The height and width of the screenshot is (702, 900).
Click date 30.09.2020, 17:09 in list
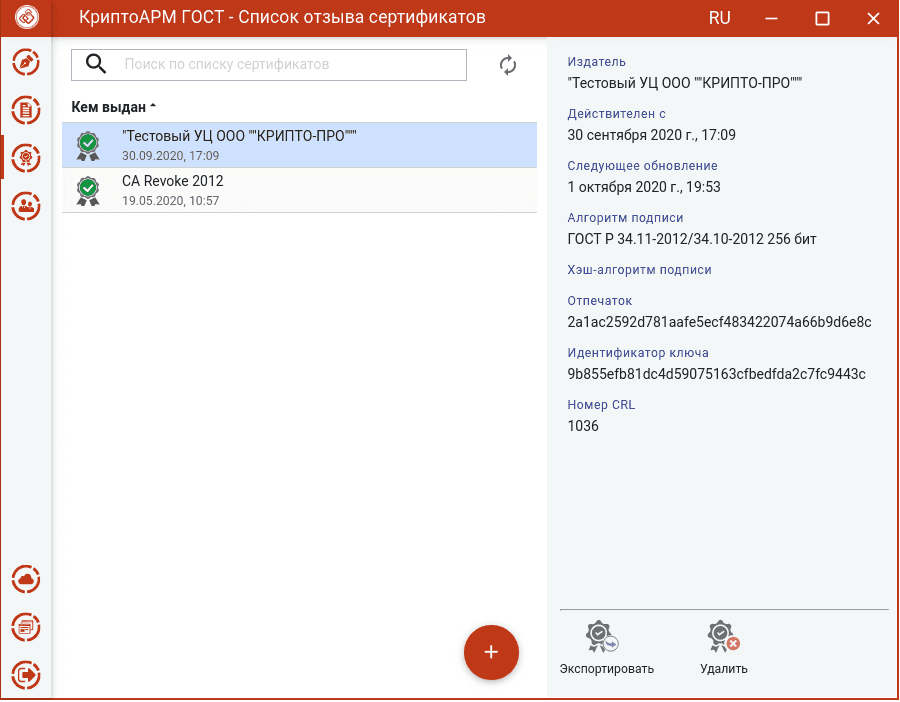pyautogui.click(x=170, y=156)
